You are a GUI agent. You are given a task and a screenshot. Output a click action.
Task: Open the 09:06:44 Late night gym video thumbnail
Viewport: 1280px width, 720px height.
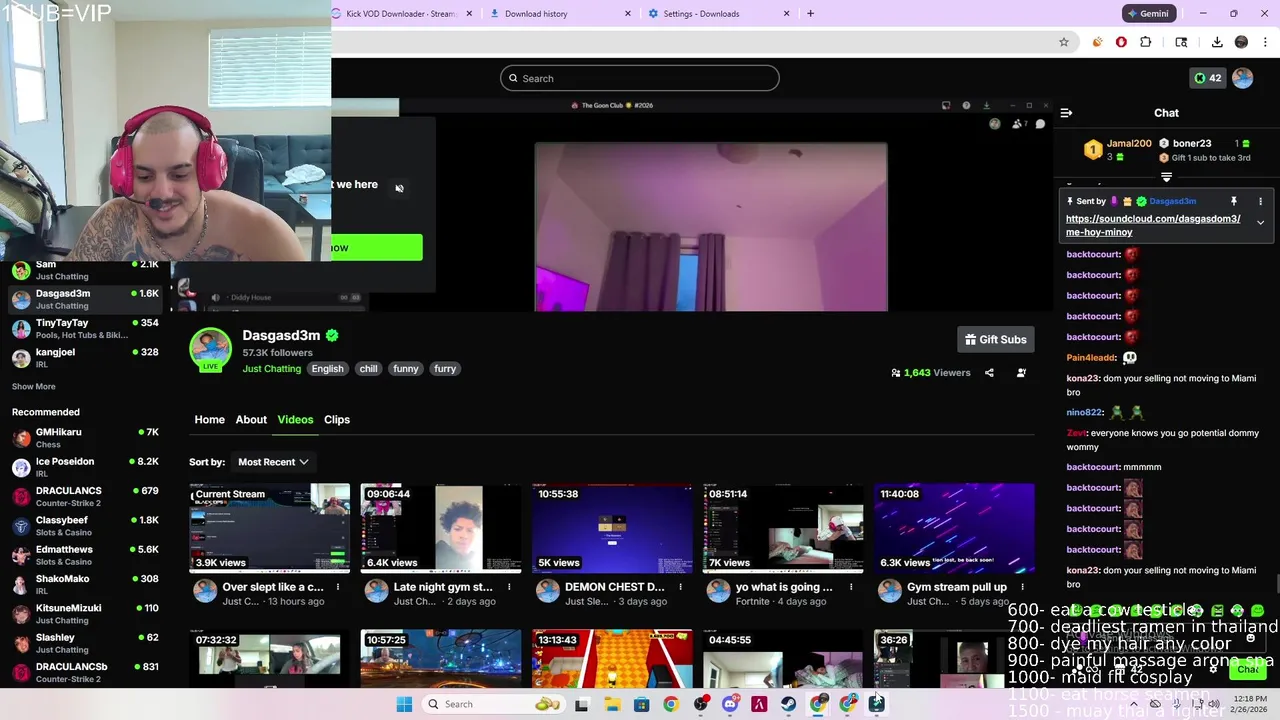point(441,528)
